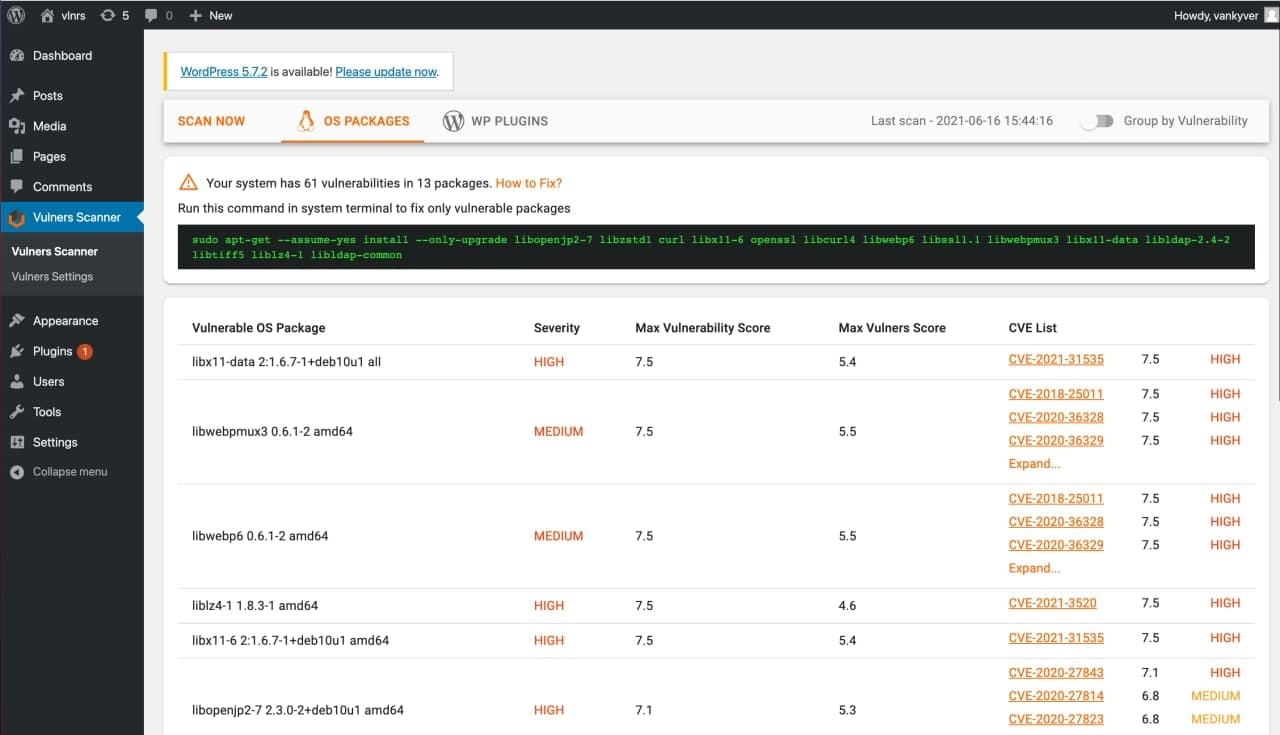Click the orange warning triangle icon
Screen dimensions: 1280x735
[x=188, y=182]
